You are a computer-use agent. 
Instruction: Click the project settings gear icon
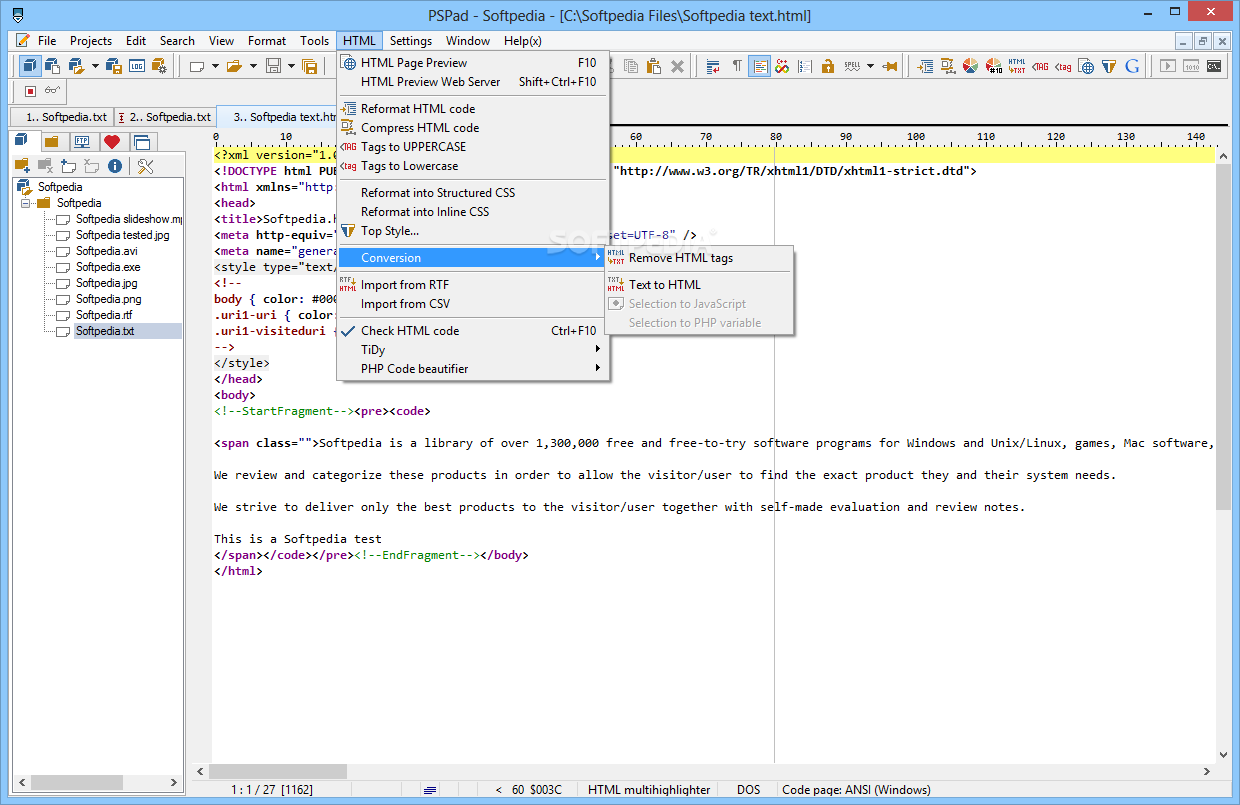pos(159,66)
